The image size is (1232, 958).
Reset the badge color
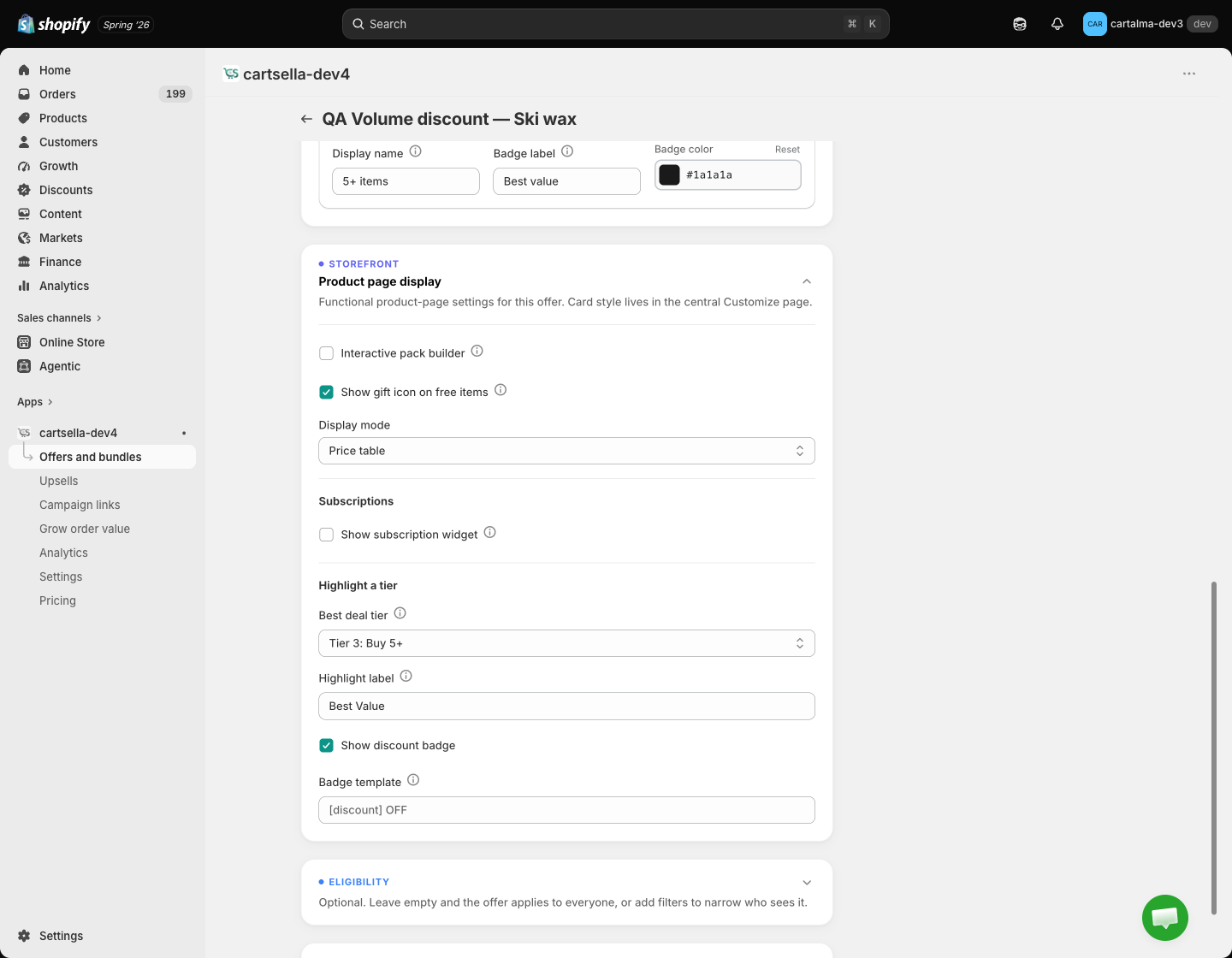coord(787,150)
